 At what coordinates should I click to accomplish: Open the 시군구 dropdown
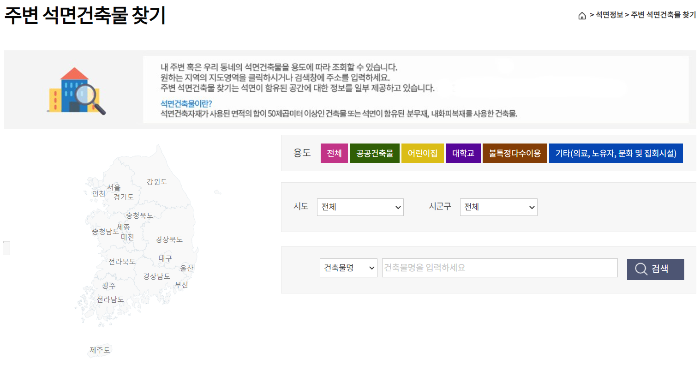[499, 207]
